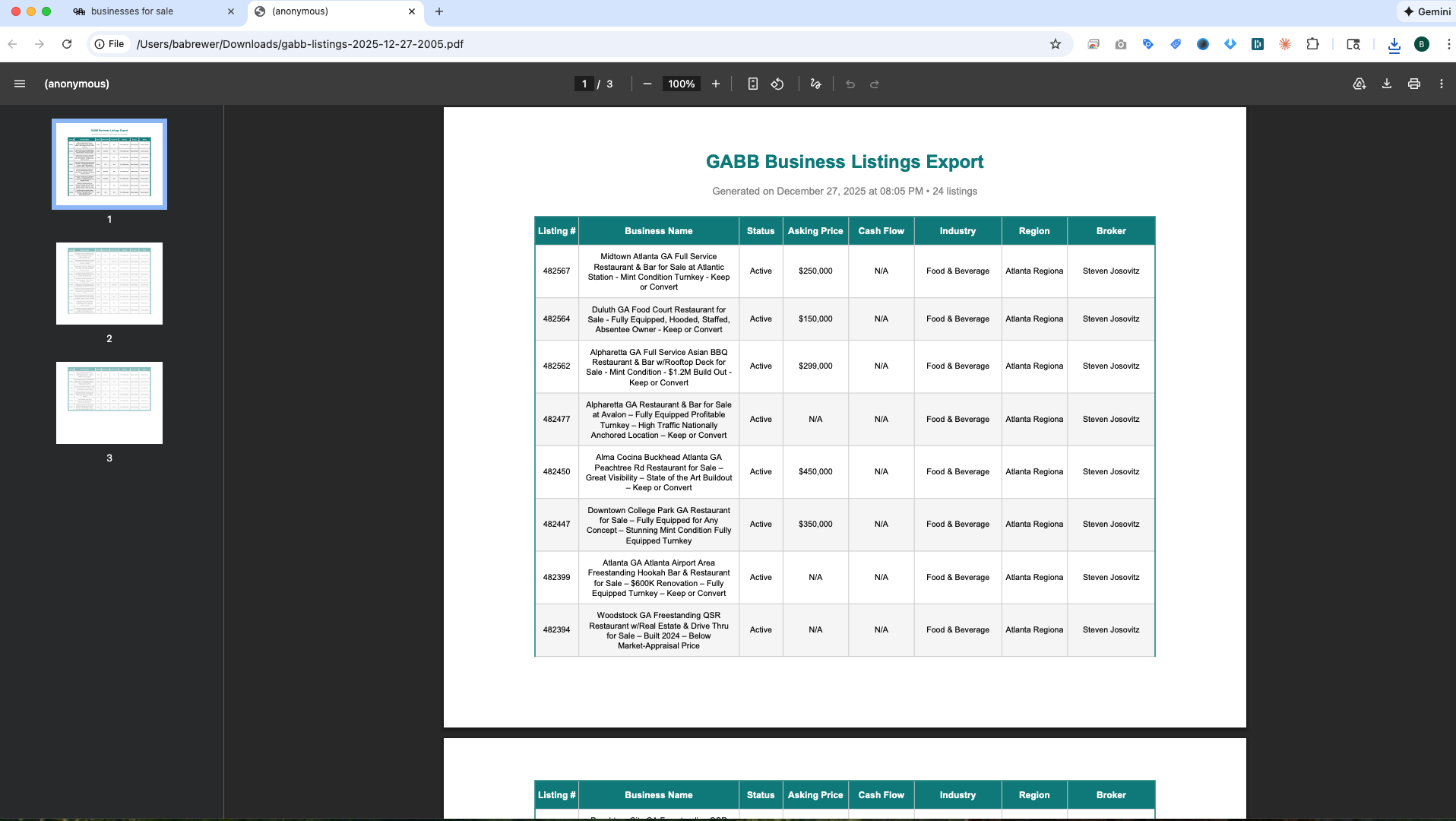1456x821 pixels.
Task: Open the Extensions puzzle-piece icon
Action: pos(1312,44)
